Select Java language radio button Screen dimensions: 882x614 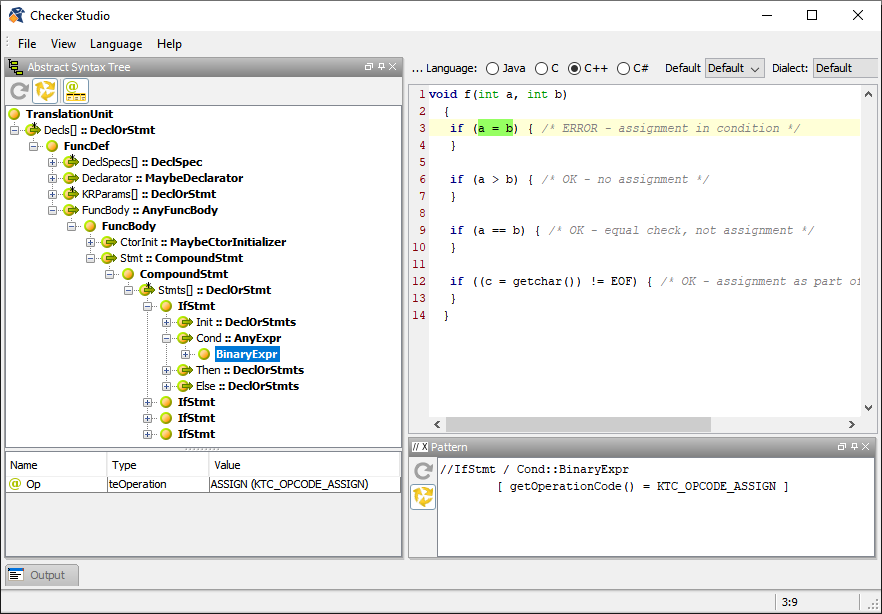[x=492, y=69]
